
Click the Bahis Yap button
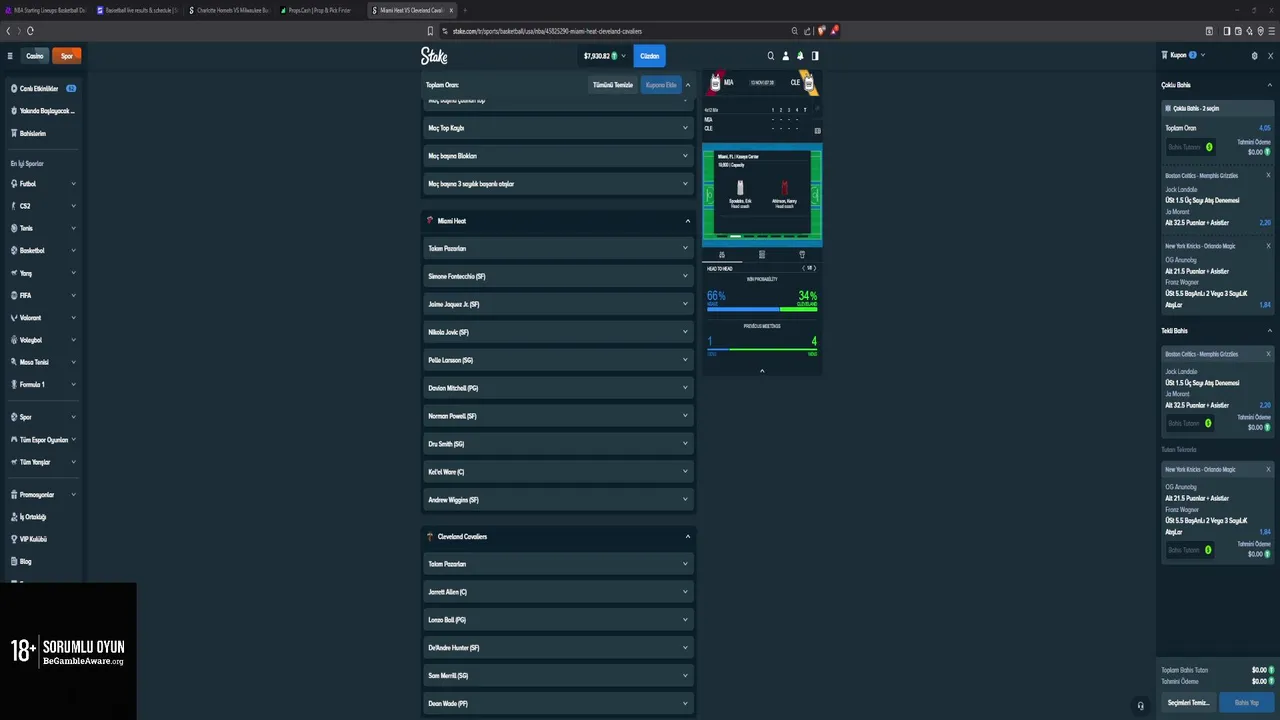(1247, 703)
